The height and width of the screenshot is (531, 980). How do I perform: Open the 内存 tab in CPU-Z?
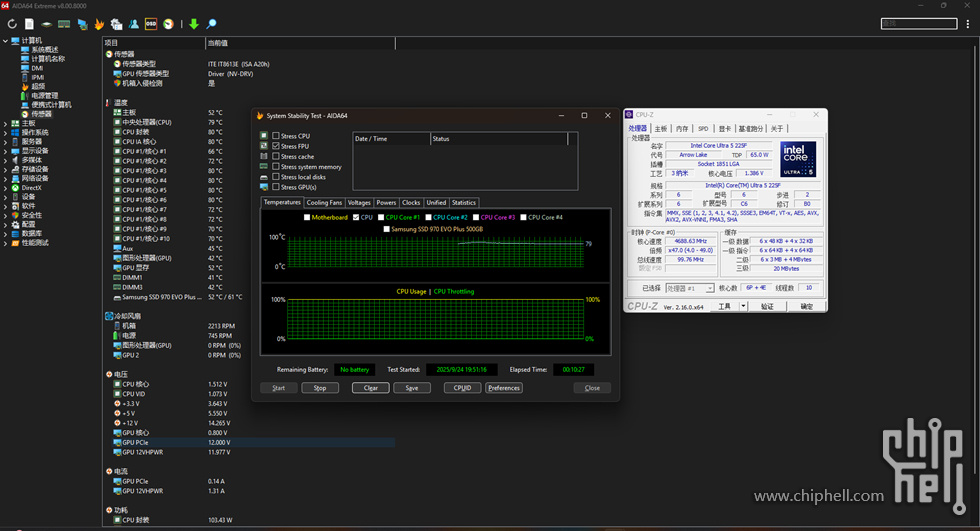(x=682, y=129)
